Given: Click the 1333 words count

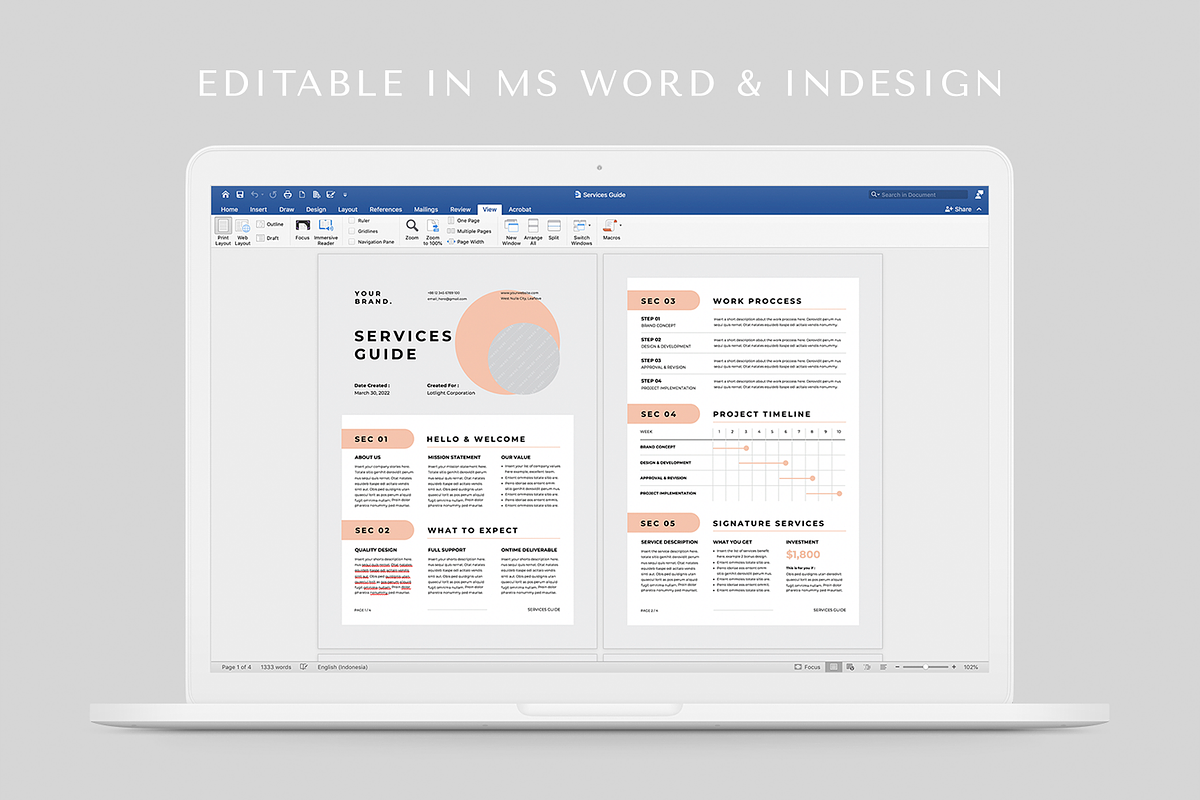Looking at the screenshot, I should [x=276, y=667].
